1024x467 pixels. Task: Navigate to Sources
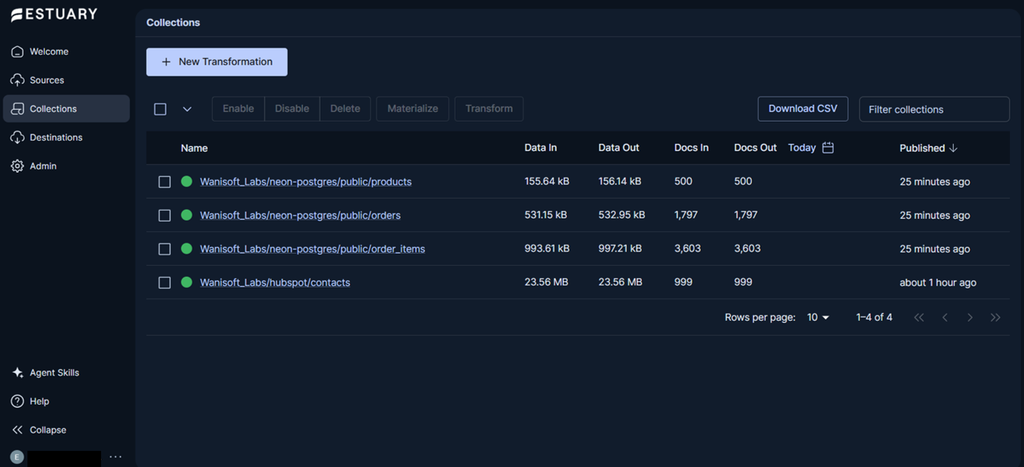[x=67, y=80]
